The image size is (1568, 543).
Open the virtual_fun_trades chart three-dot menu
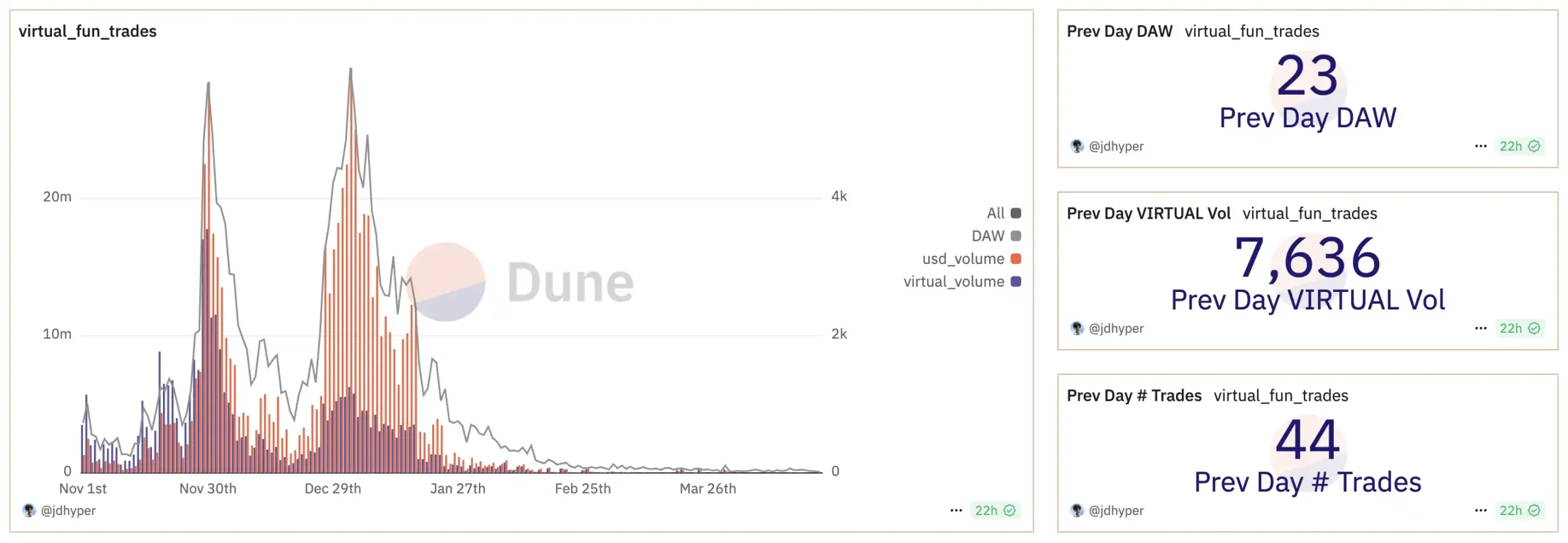coord(956,511)
